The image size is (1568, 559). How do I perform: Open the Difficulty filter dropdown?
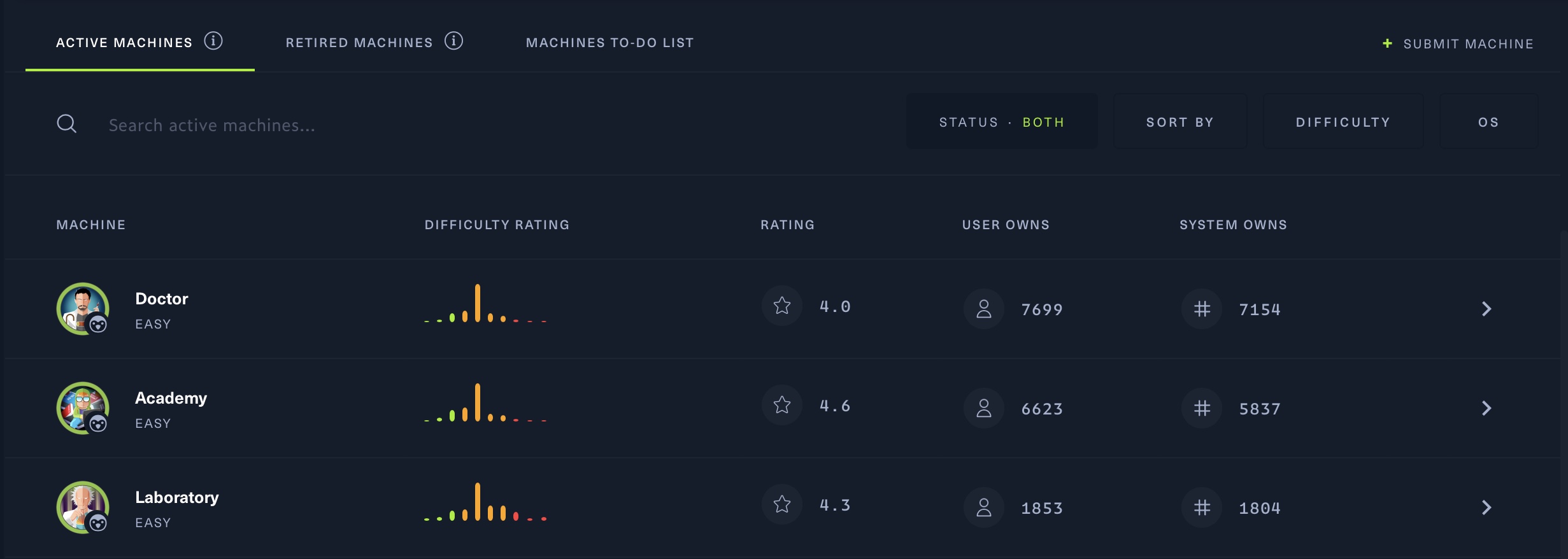(1343, 122)
